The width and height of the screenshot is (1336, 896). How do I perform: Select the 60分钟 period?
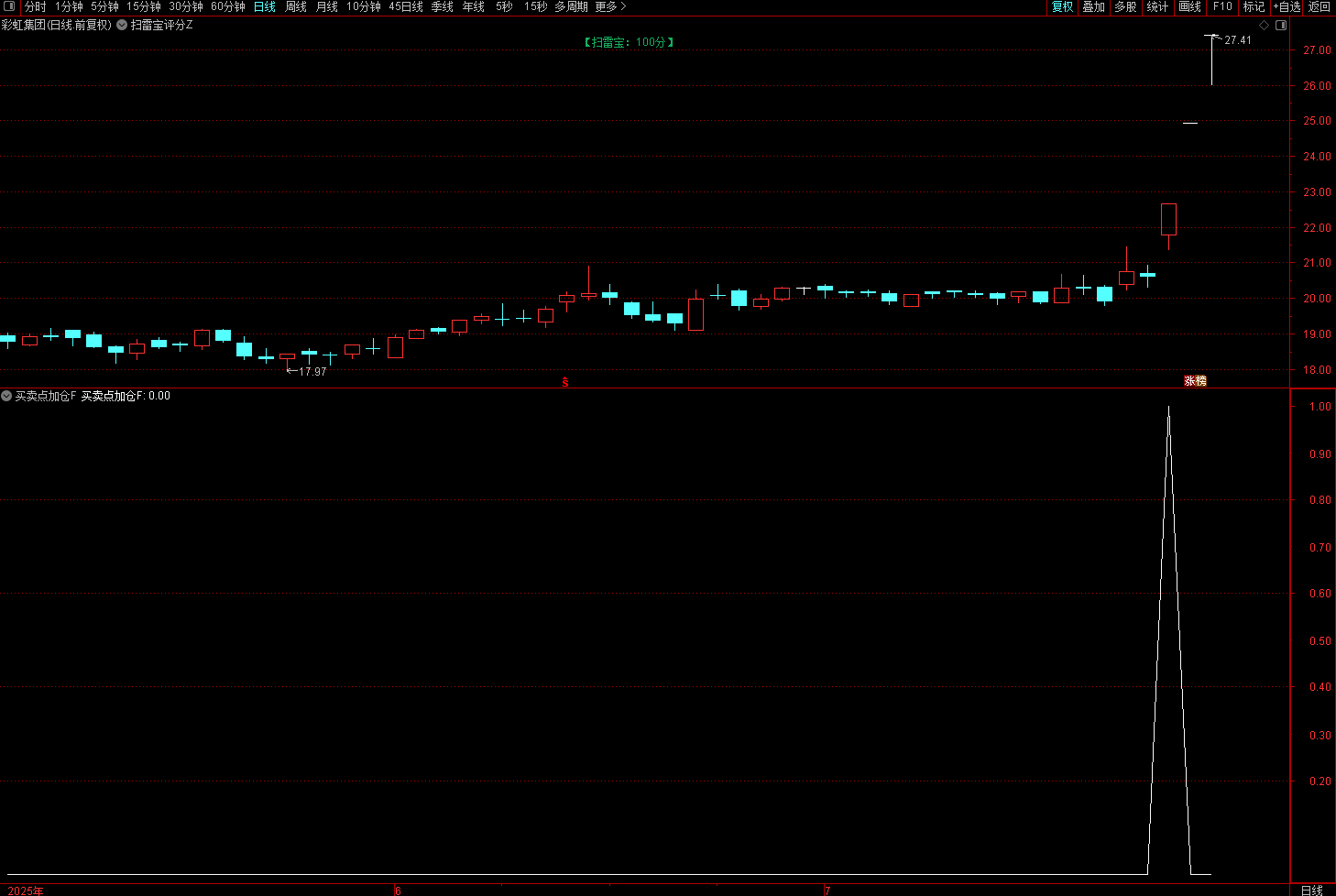pyautogui.click(x=228, y=6)
